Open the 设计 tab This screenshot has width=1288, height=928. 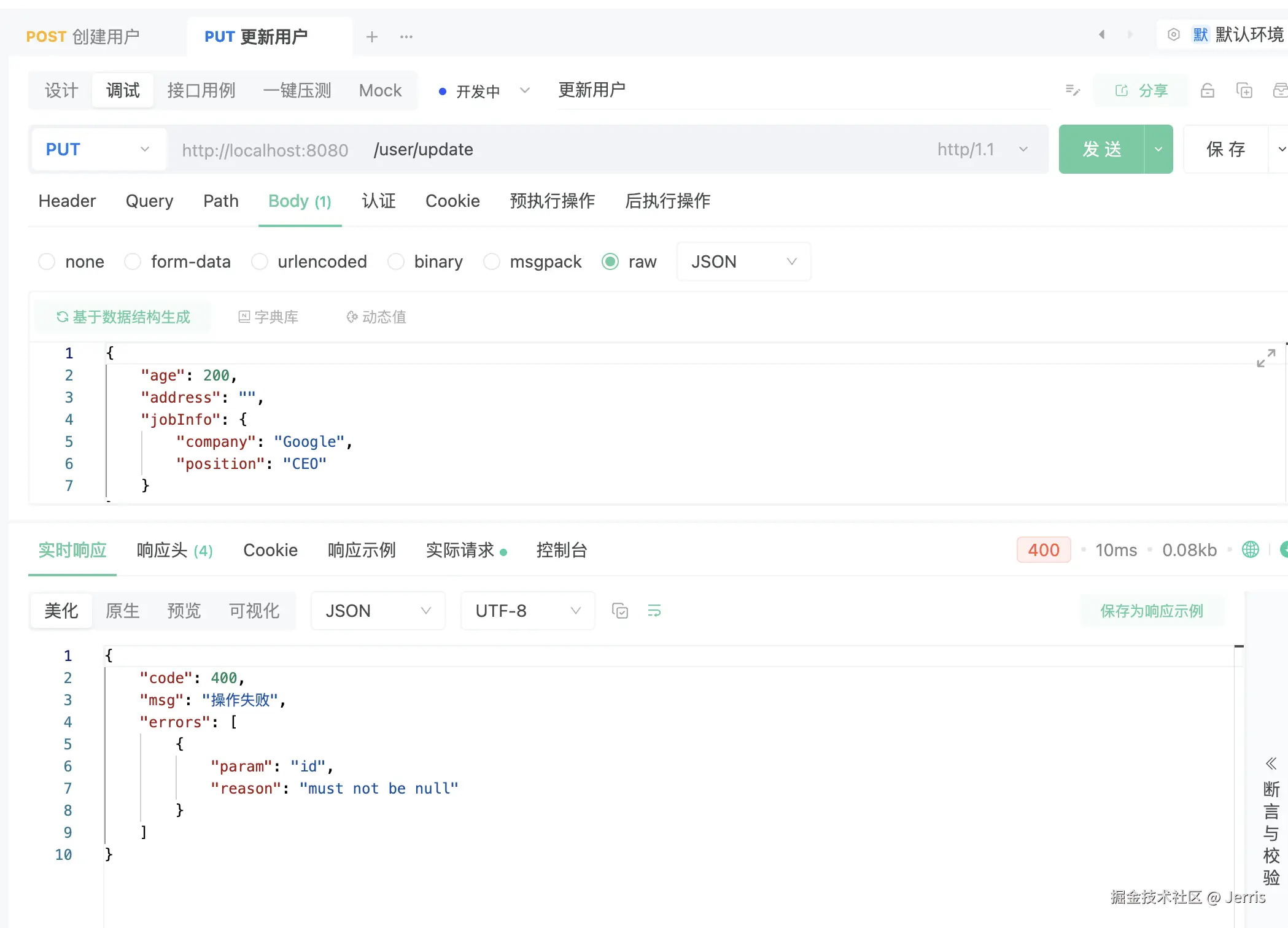click(x=61, y=91)
